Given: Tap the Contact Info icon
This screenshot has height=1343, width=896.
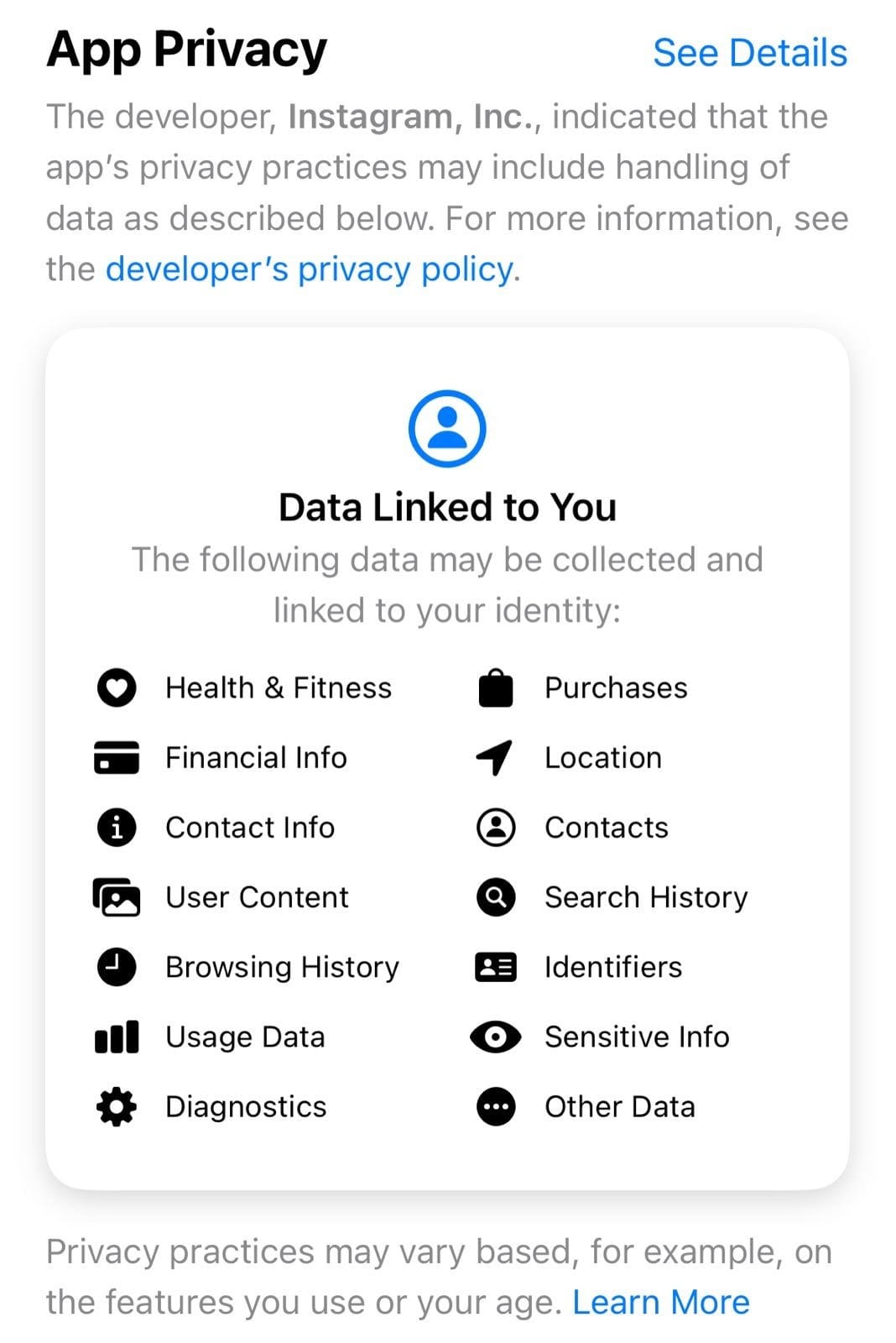Looking at the screenshot, I should pos(117,828).
